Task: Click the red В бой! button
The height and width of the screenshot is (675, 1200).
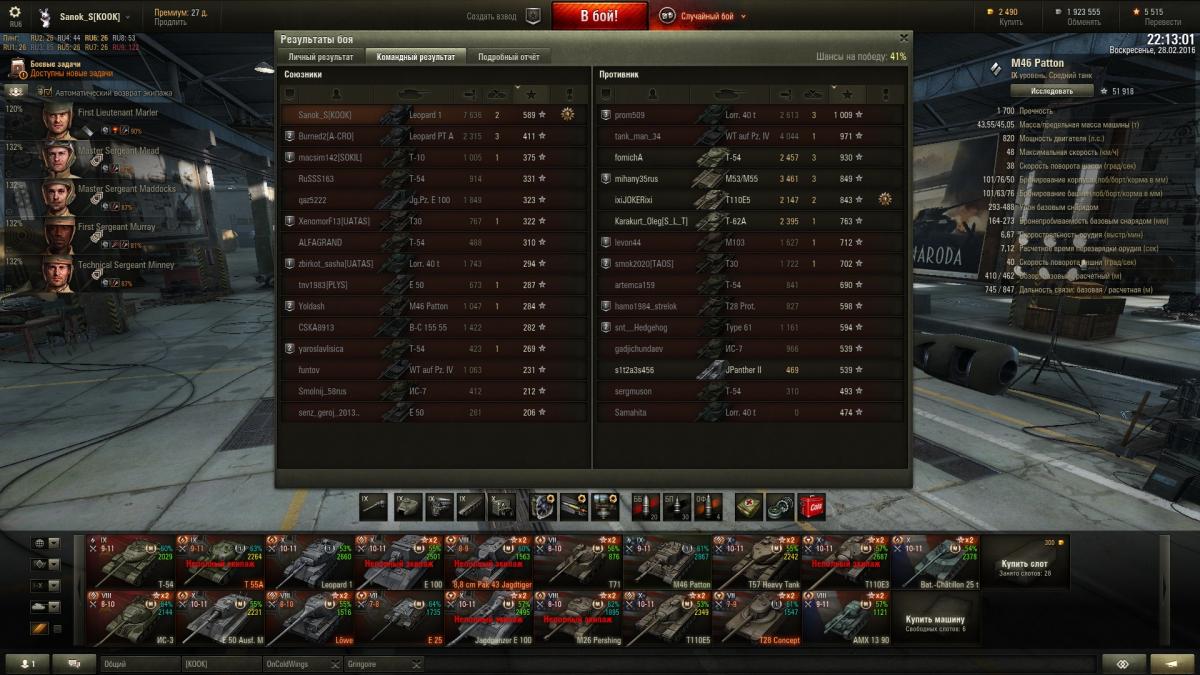Action: (600, 16)
